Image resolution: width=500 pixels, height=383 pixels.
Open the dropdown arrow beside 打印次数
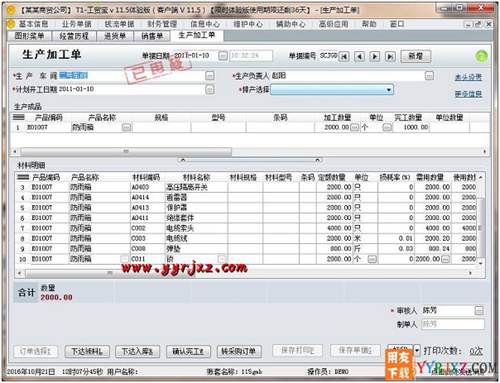coord(417,350)
